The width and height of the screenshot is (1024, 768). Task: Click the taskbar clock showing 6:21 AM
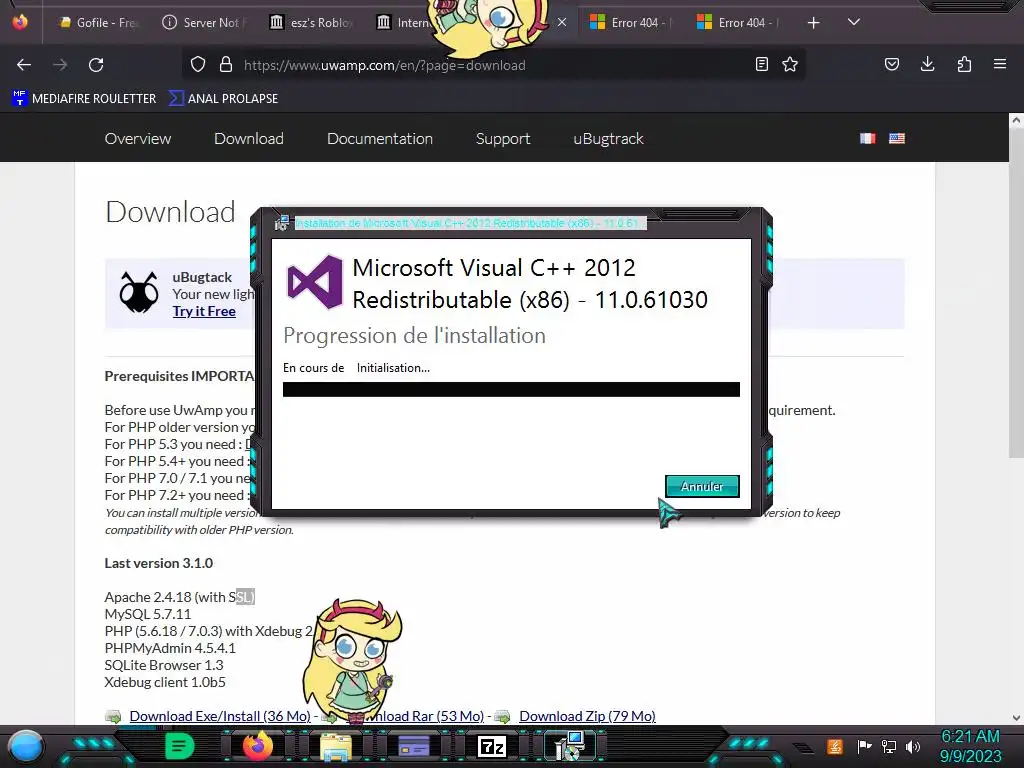(970, 746)
